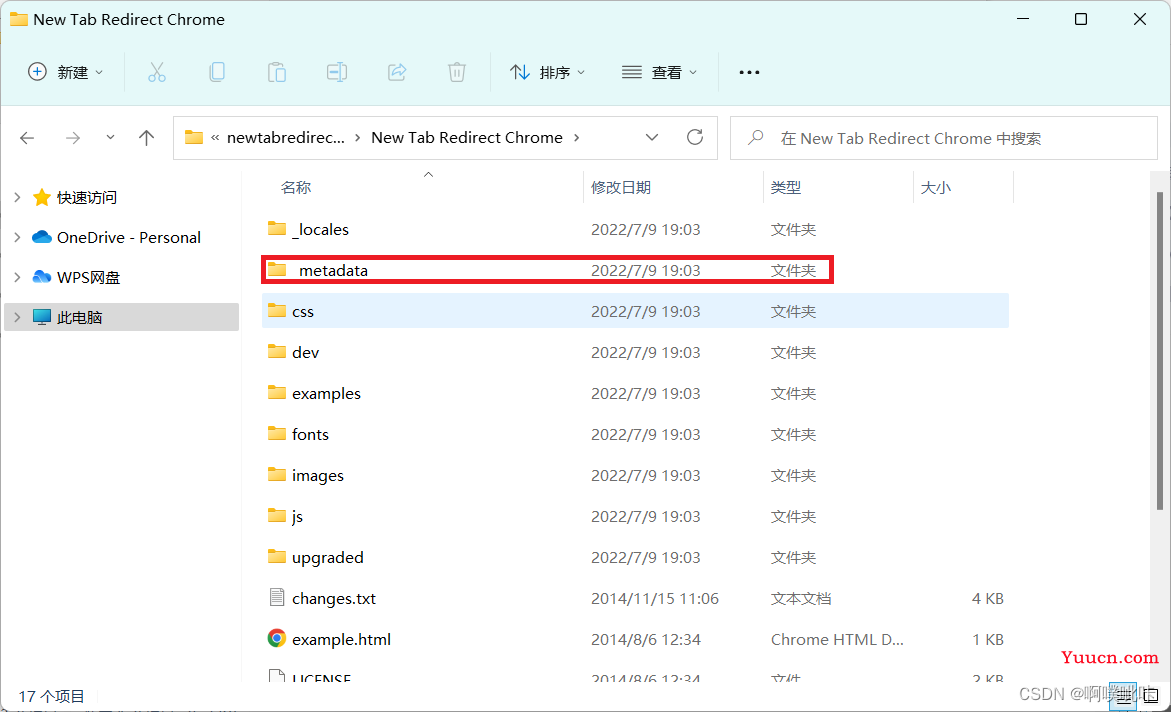This screenshot has height=712, width=1171.
Task: Click the Chrome HTML D... type cell
Action: pos(837,640)
